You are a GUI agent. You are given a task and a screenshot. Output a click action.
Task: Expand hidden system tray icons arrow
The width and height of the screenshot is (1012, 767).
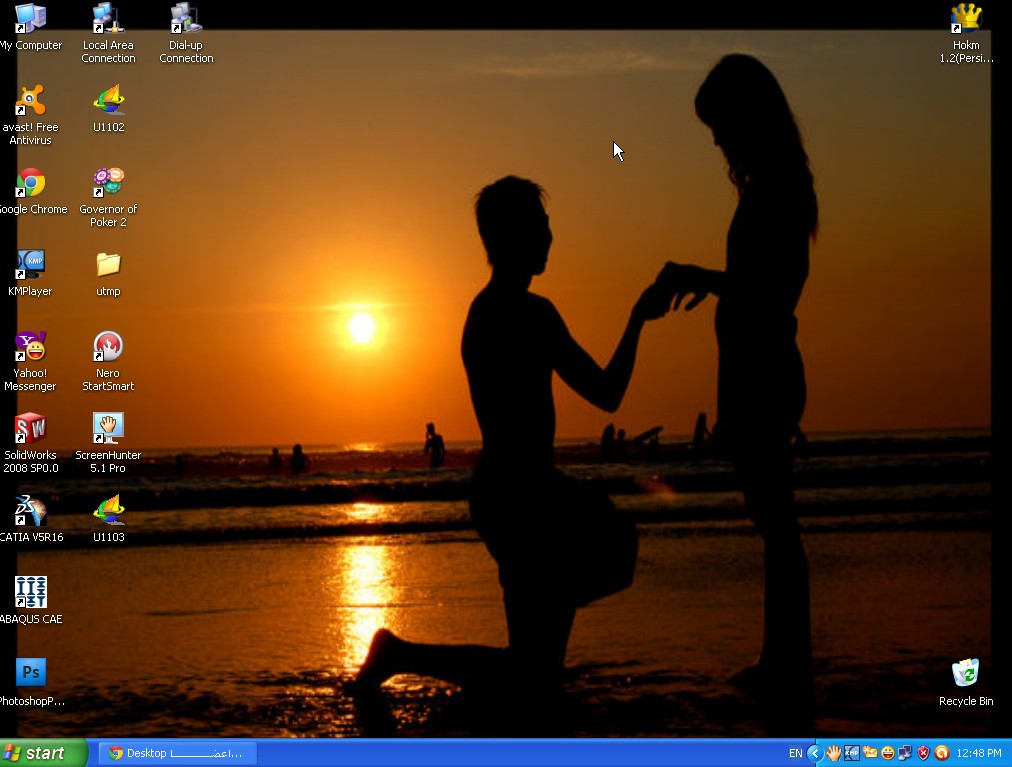(814, 753)
